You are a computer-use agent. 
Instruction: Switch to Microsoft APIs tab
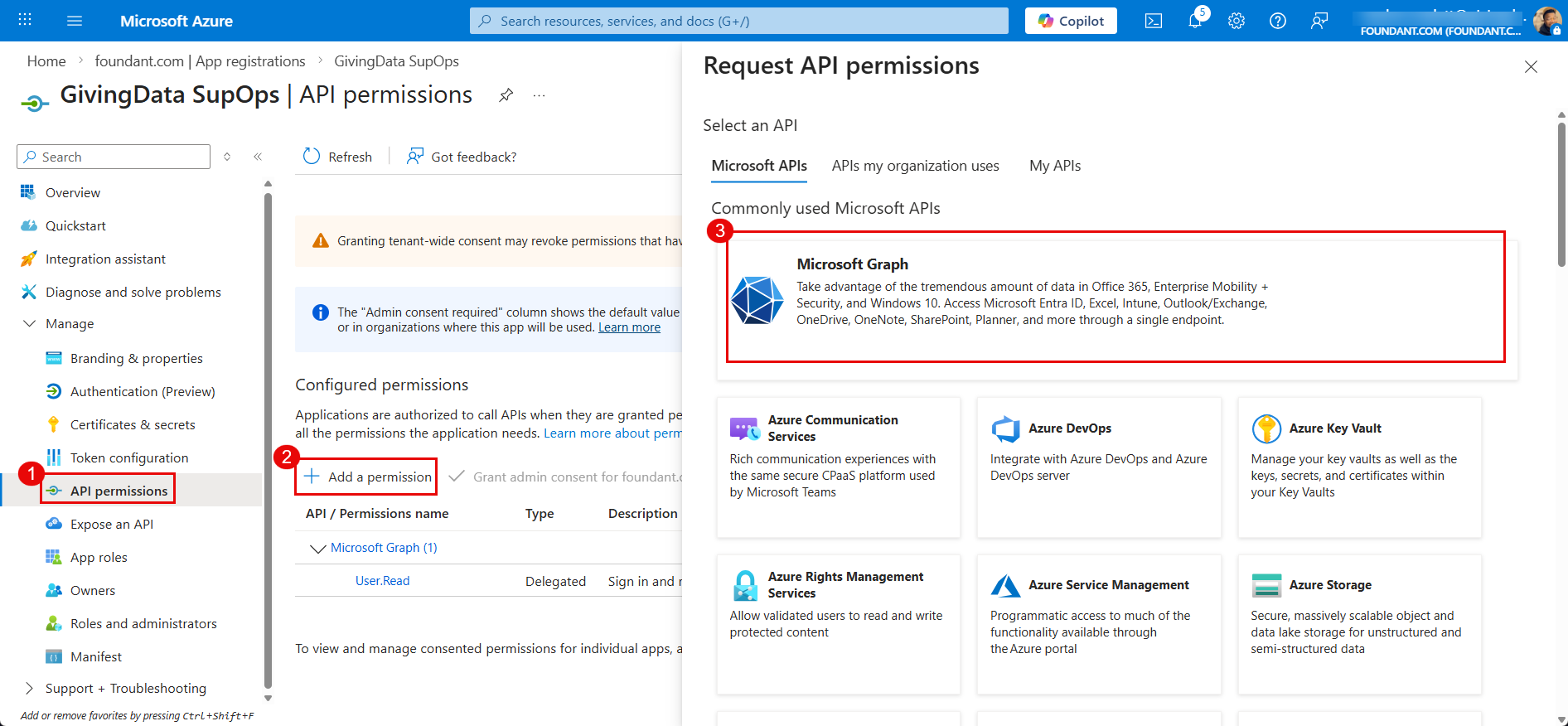click(x=759, y=166)
